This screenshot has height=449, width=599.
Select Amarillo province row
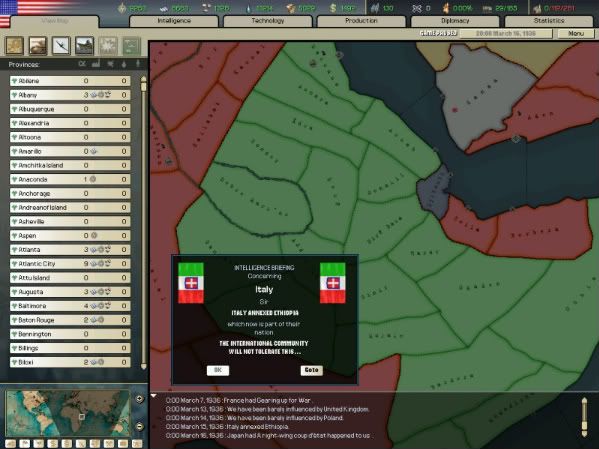70,151
